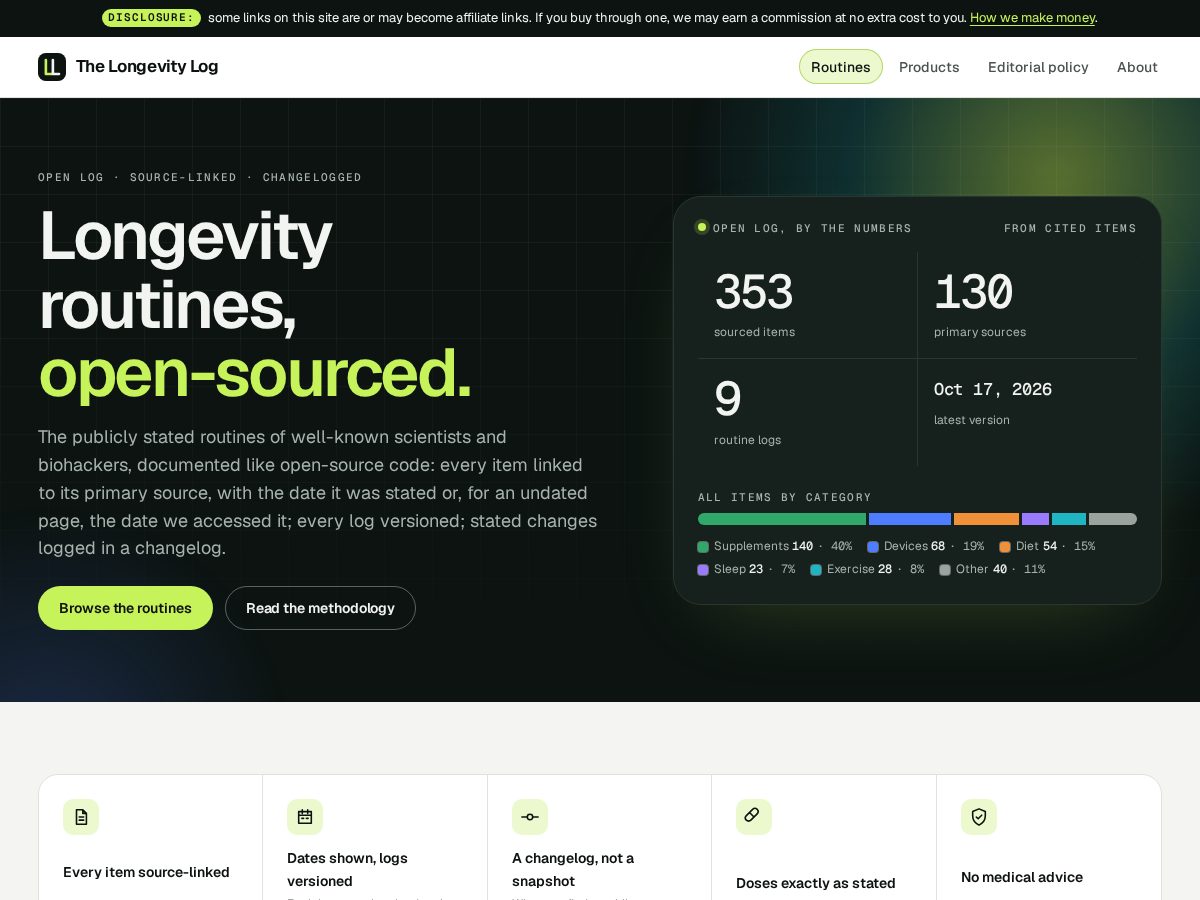
Task: Click the Supplements legend swatch
Action: click(703, 547)
